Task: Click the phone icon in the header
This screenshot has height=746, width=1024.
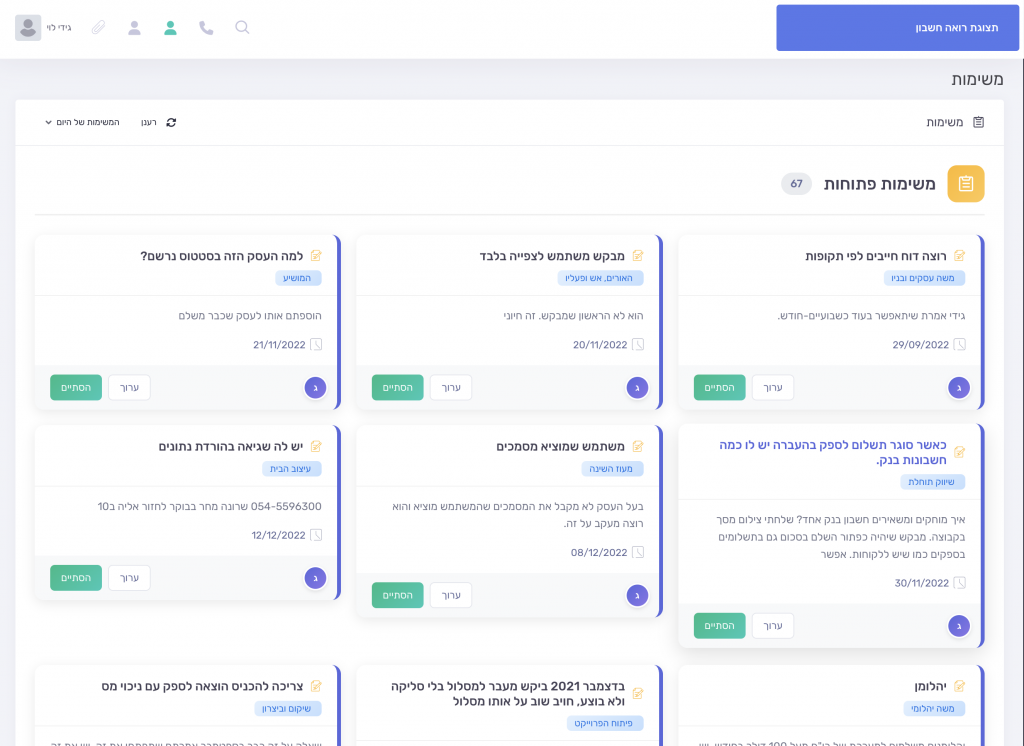Action: (206, 27)
